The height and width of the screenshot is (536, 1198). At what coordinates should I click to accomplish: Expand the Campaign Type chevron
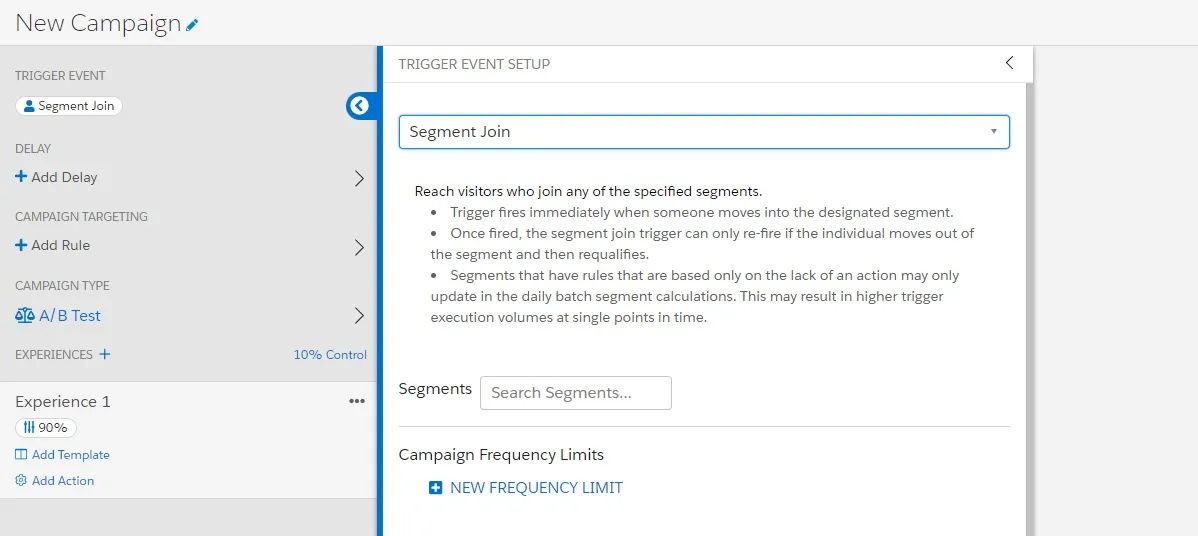359,316
